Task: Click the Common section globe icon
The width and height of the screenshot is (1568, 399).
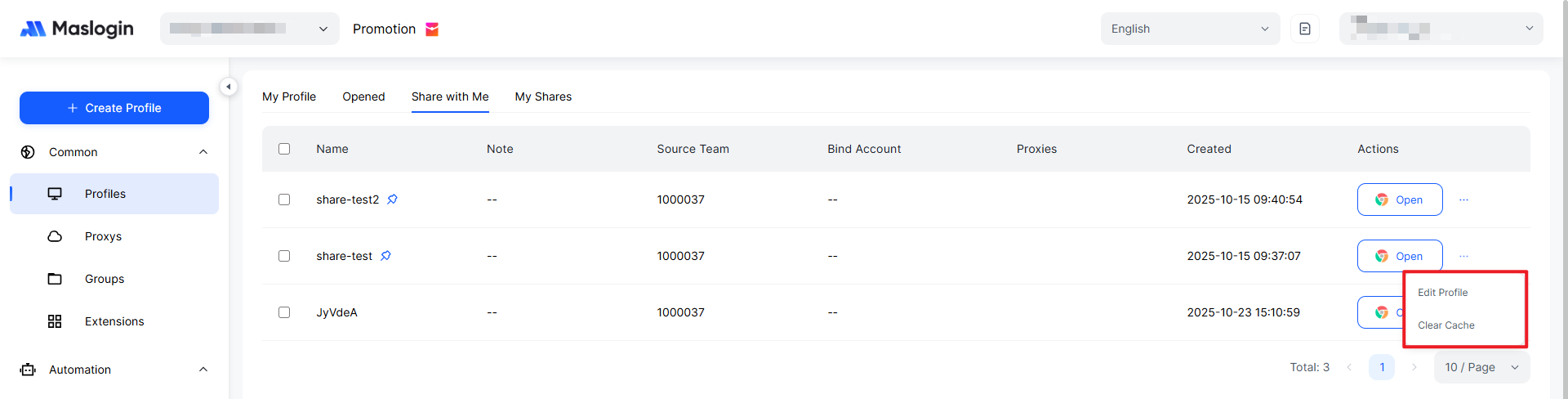Action: pyautogui.click(x=28, y=152)
